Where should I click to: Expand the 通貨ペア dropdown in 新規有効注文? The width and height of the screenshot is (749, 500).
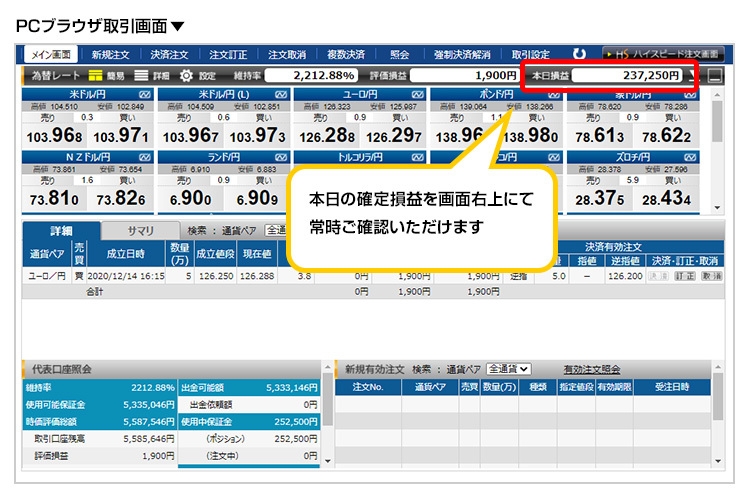pyautogui.click(x=509, y=369)
